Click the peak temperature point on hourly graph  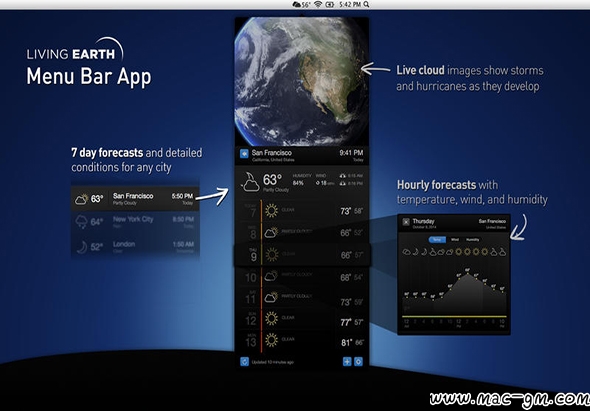(x=467, y=273)
